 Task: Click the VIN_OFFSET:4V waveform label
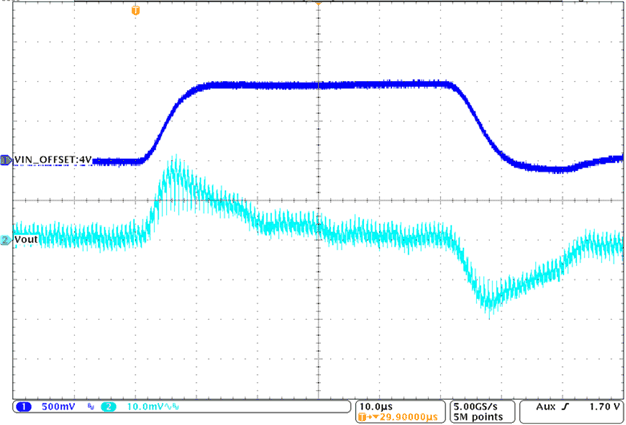pyautogui.click(x=52, y=160)
